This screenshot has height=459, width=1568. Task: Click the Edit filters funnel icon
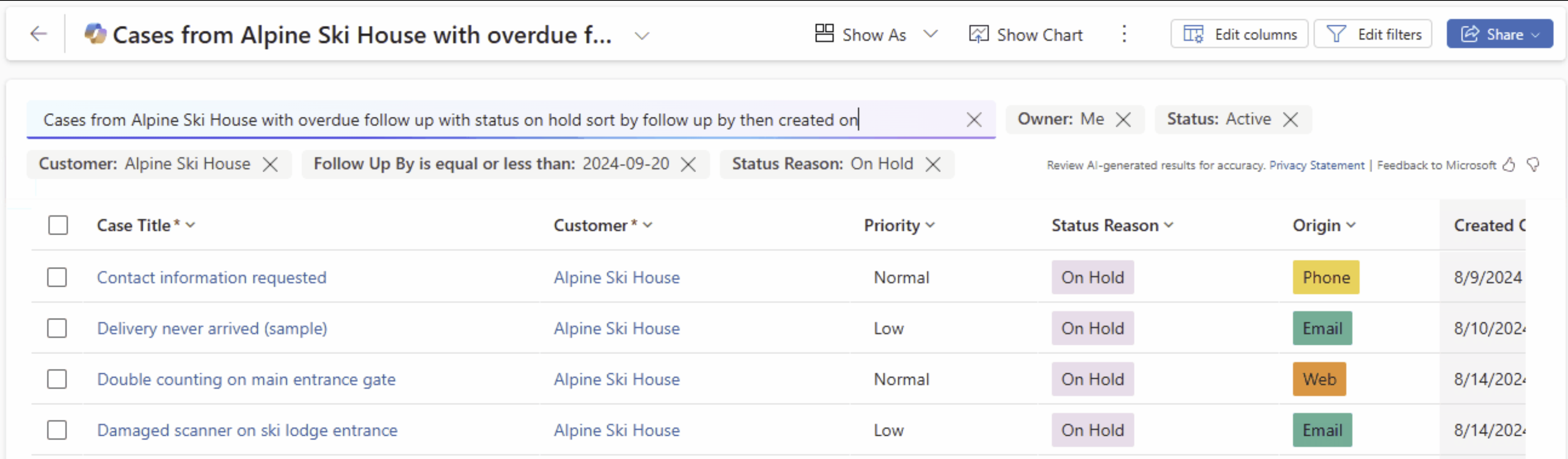1336,34
